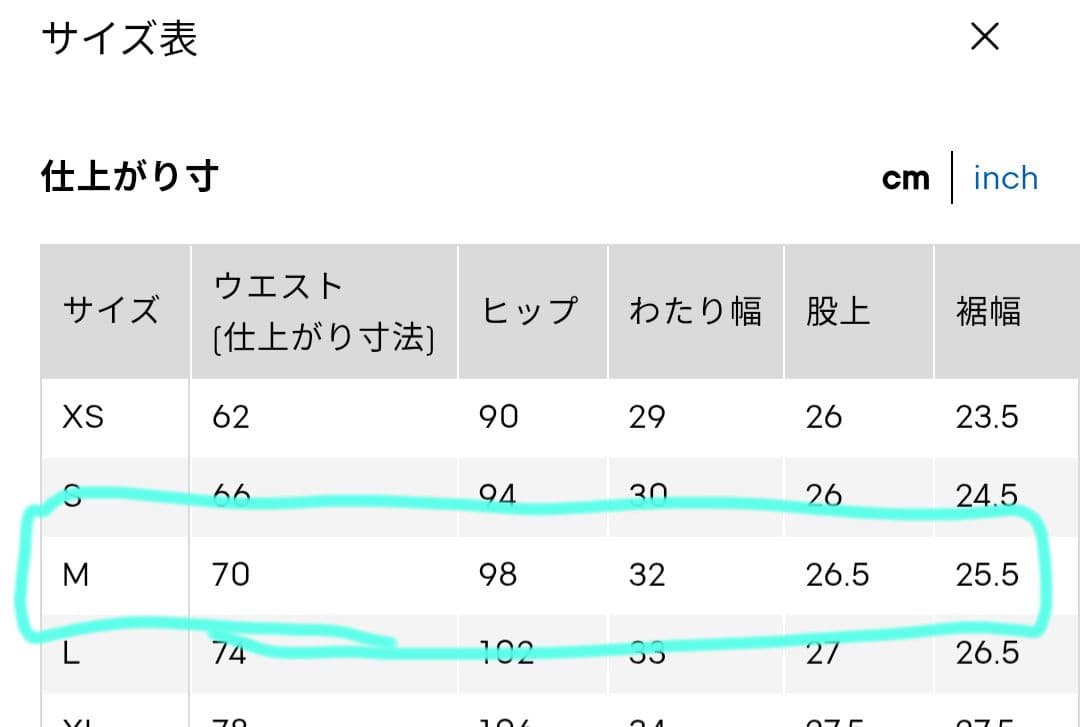Click the 仕上がり寸 section heading
The height and width of the screenshot is (727, 1080).
click(130, 176)
